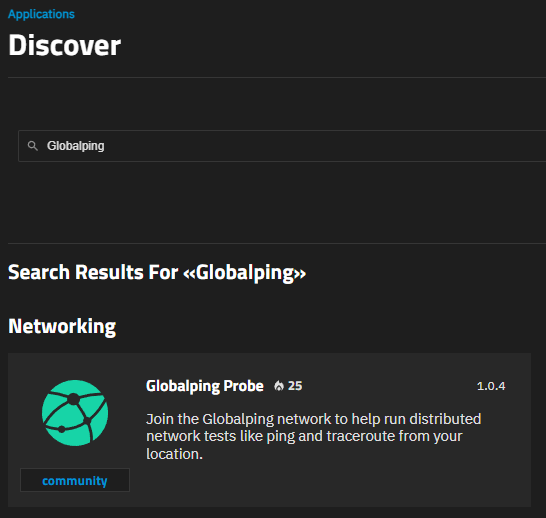Focus the Globalping search field
This screenshot has width=546, height=518.
[282, 146]
